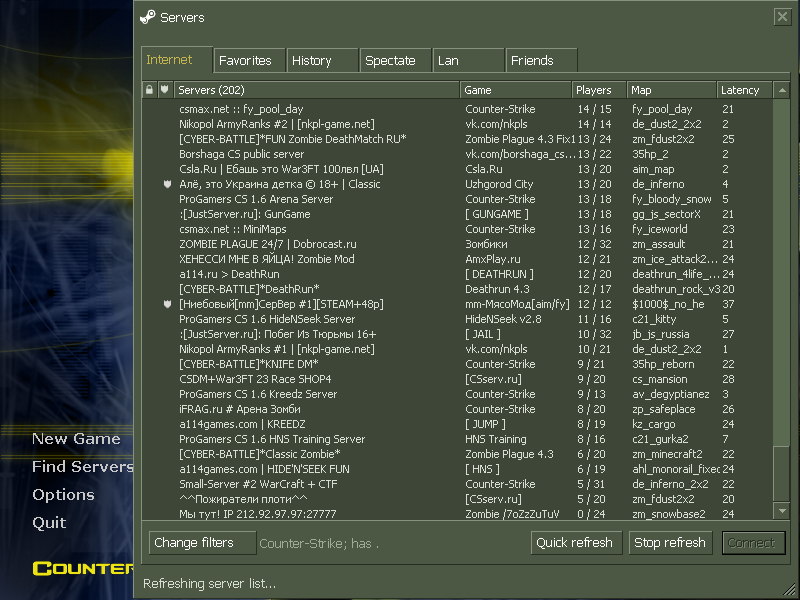Open the Friends tab
The width and height of the screenshot is (800, 600).
tap(541, 61)
